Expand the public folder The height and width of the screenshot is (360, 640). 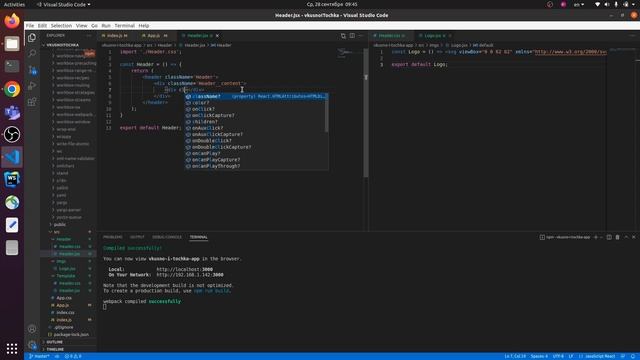pyautogui.click(x=60, y=224)
